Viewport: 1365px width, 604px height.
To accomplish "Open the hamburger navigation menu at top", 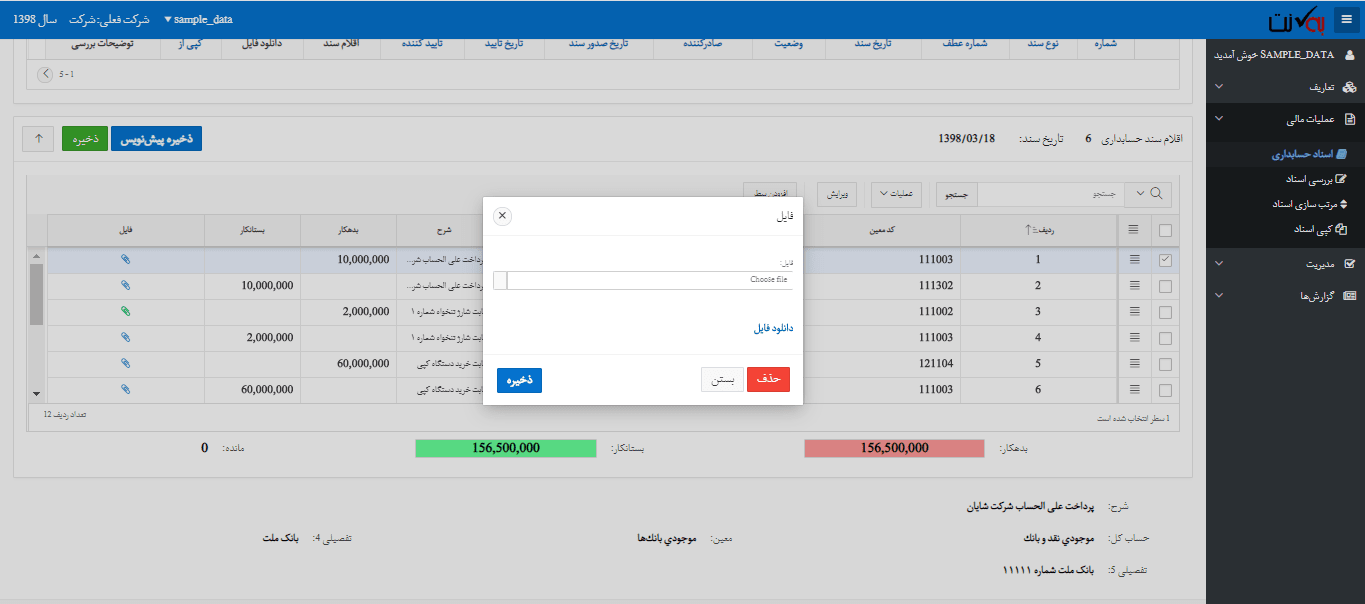I will click(1345, 19).
